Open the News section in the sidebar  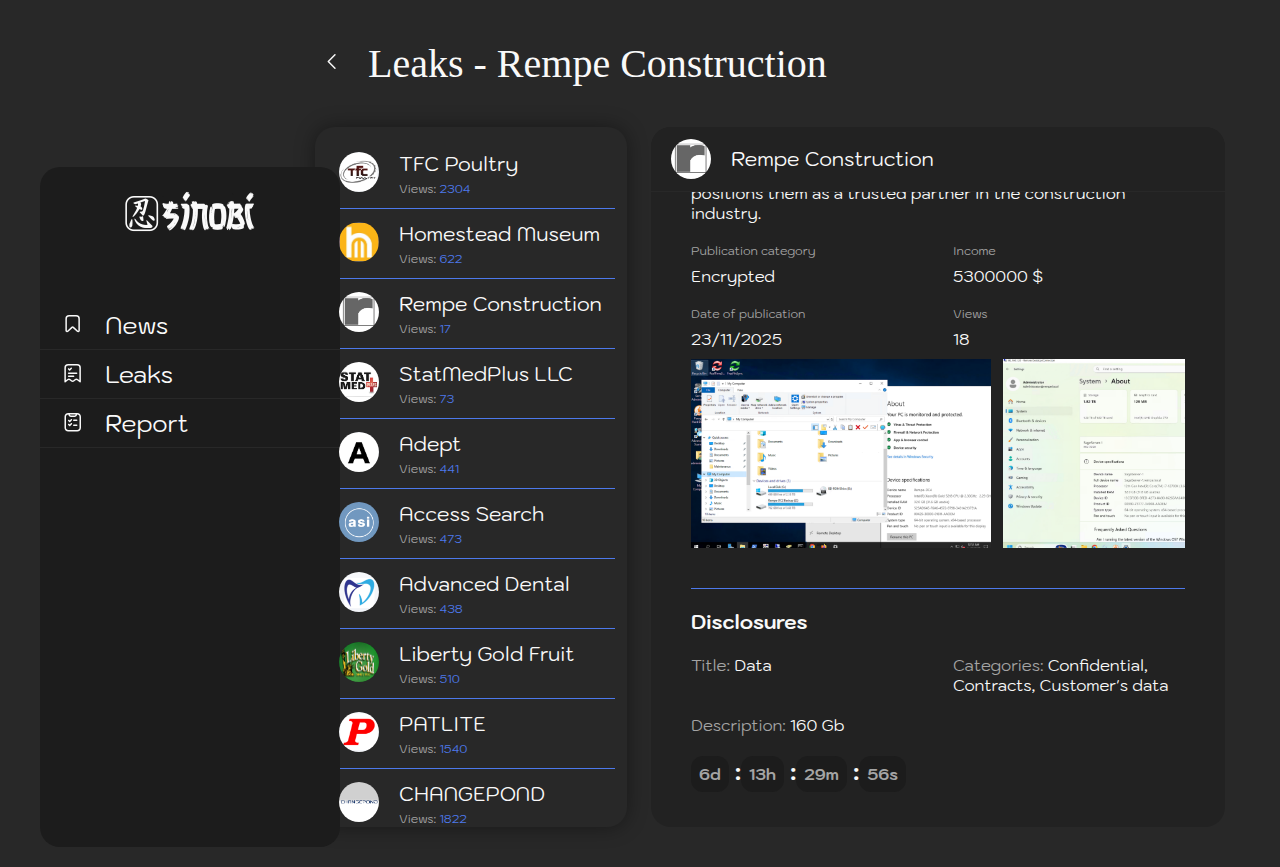[136, 326]
